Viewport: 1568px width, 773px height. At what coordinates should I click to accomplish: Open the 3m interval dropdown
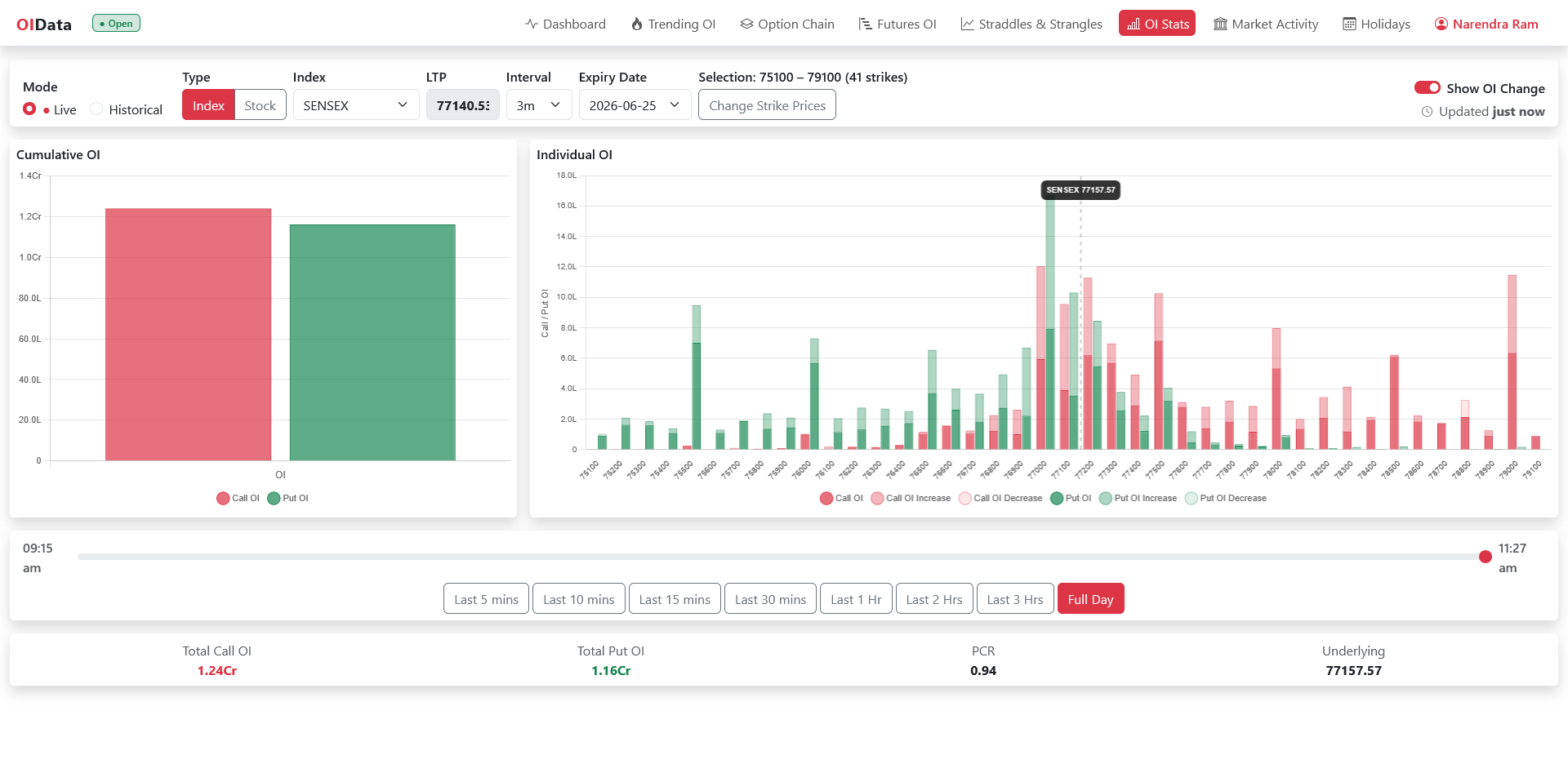[539, 105]
